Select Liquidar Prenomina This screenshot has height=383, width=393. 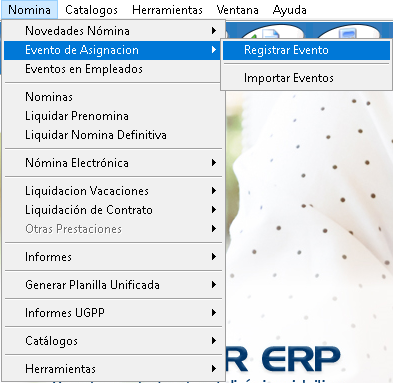tap(113, 116)
